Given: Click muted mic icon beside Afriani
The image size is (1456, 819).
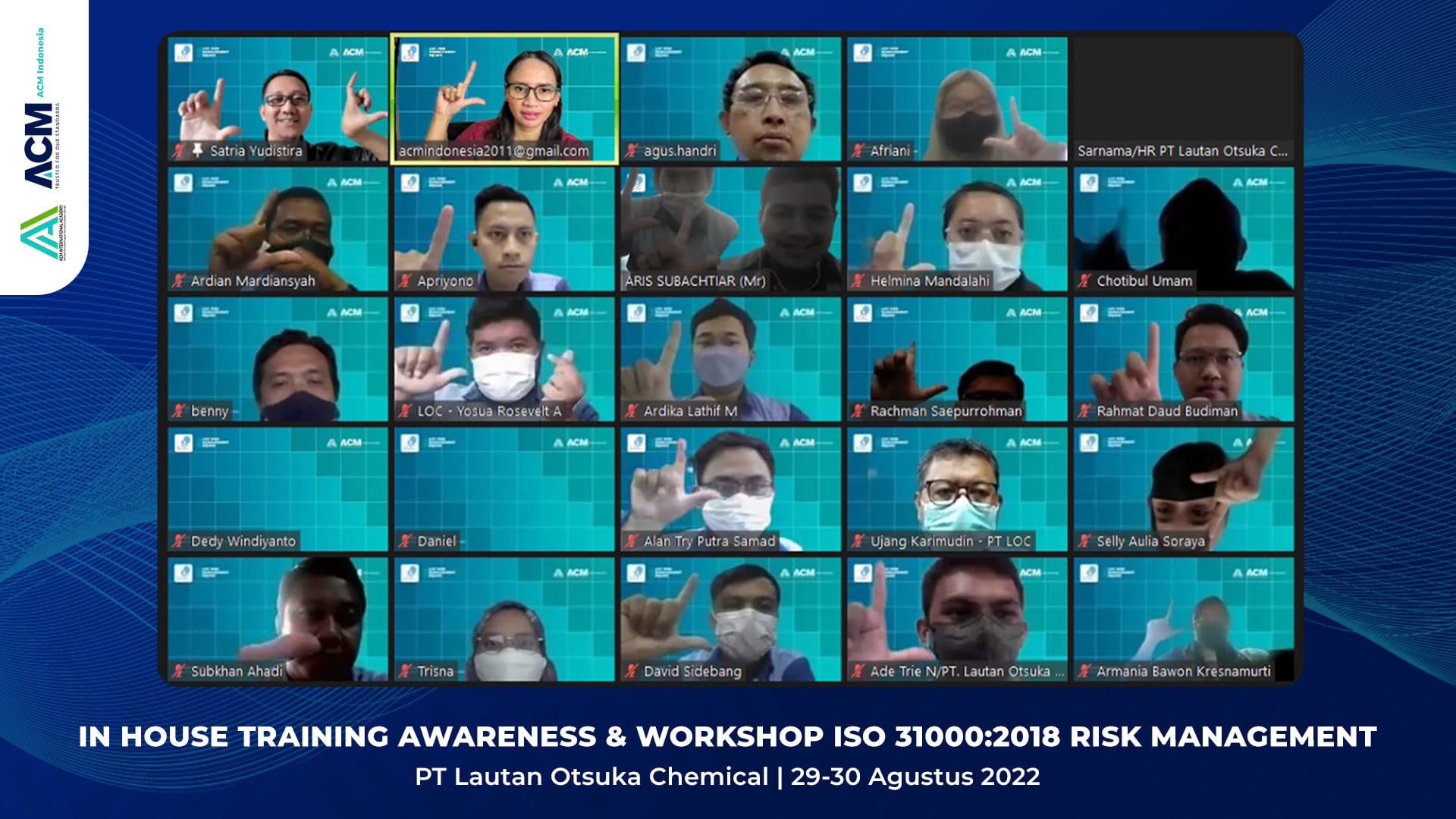Looking at the screenshot, I should coord(858,151).
